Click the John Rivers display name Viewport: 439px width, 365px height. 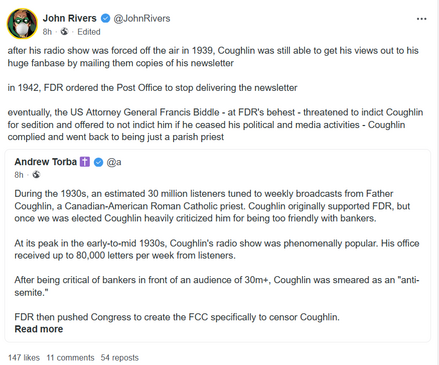[69, 18]
